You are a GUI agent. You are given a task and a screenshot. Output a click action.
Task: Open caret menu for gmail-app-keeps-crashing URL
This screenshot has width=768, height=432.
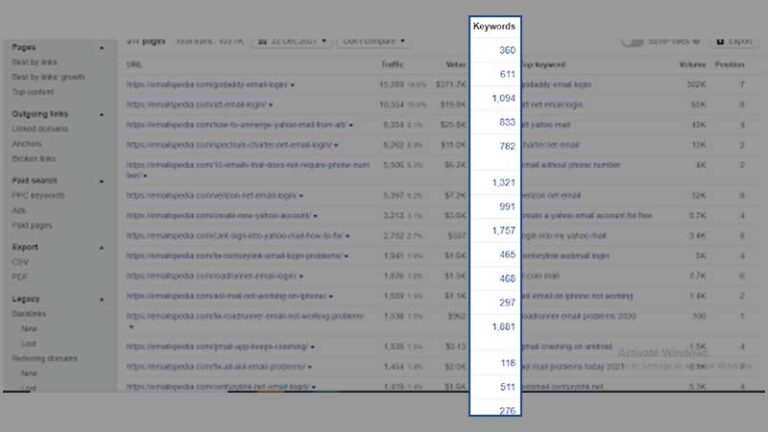312,347
